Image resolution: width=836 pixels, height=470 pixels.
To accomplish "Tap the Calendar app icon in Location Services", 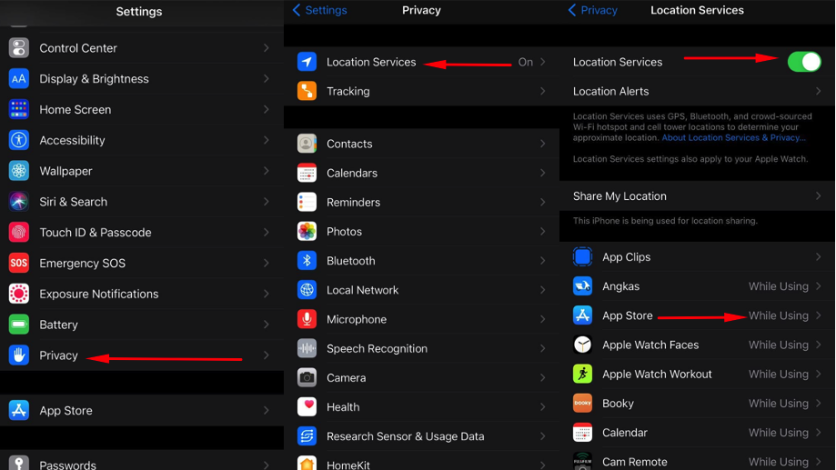I will 582,433.
